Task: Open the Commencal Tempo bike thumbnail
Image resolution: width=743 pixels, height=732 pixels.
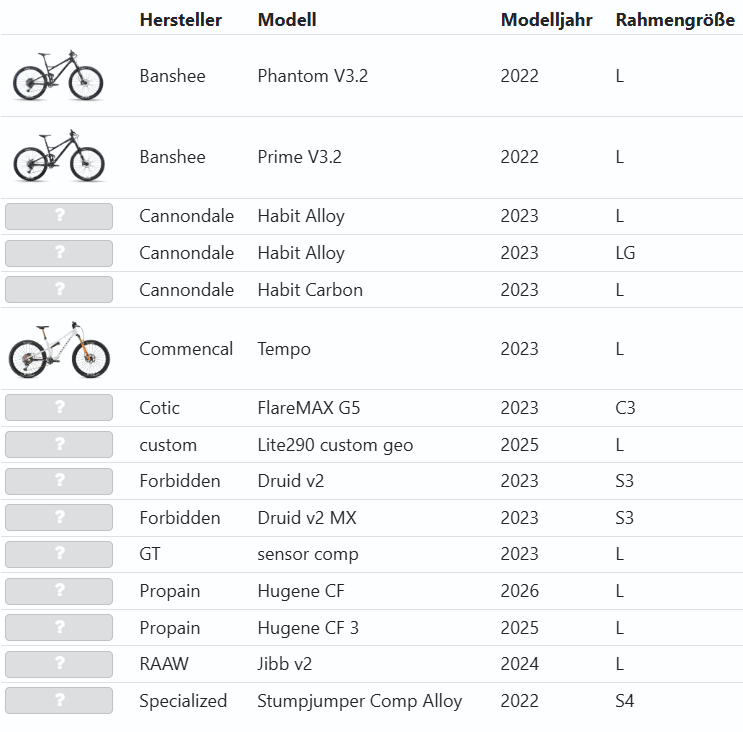Action: pos(58,349)
